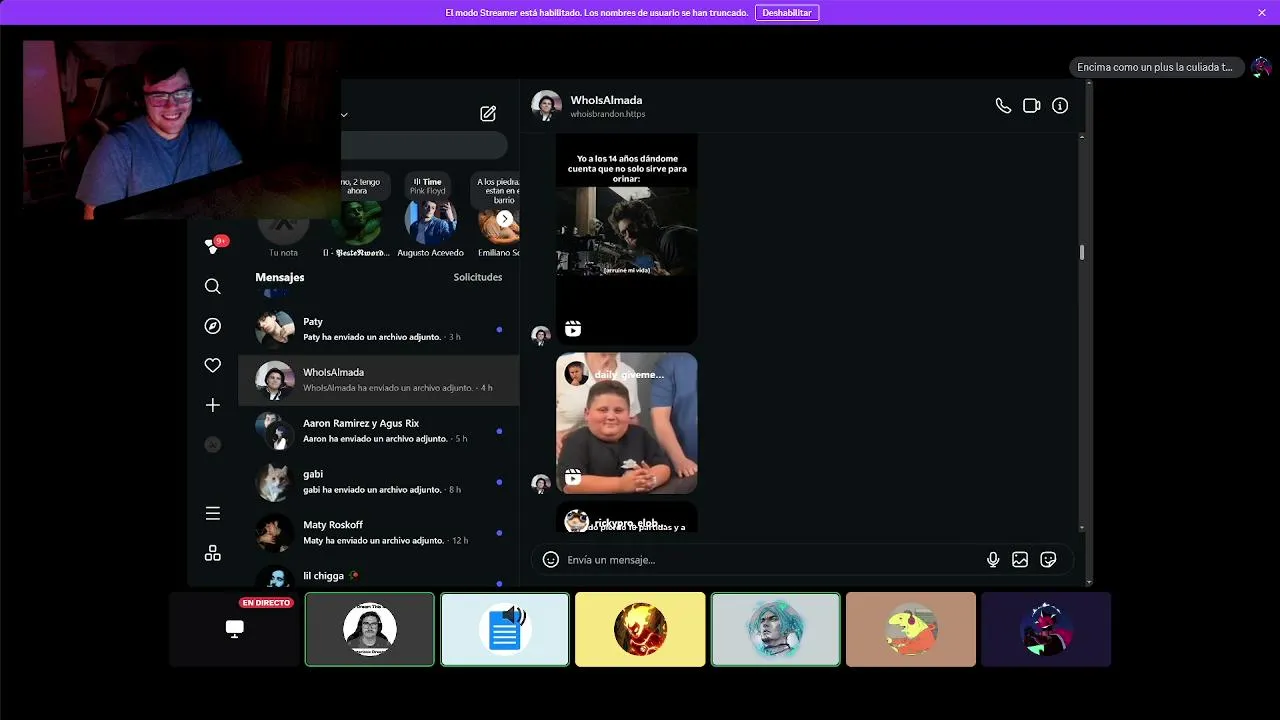
Task: Close the Streamer mode banner
Action: 1262,12
